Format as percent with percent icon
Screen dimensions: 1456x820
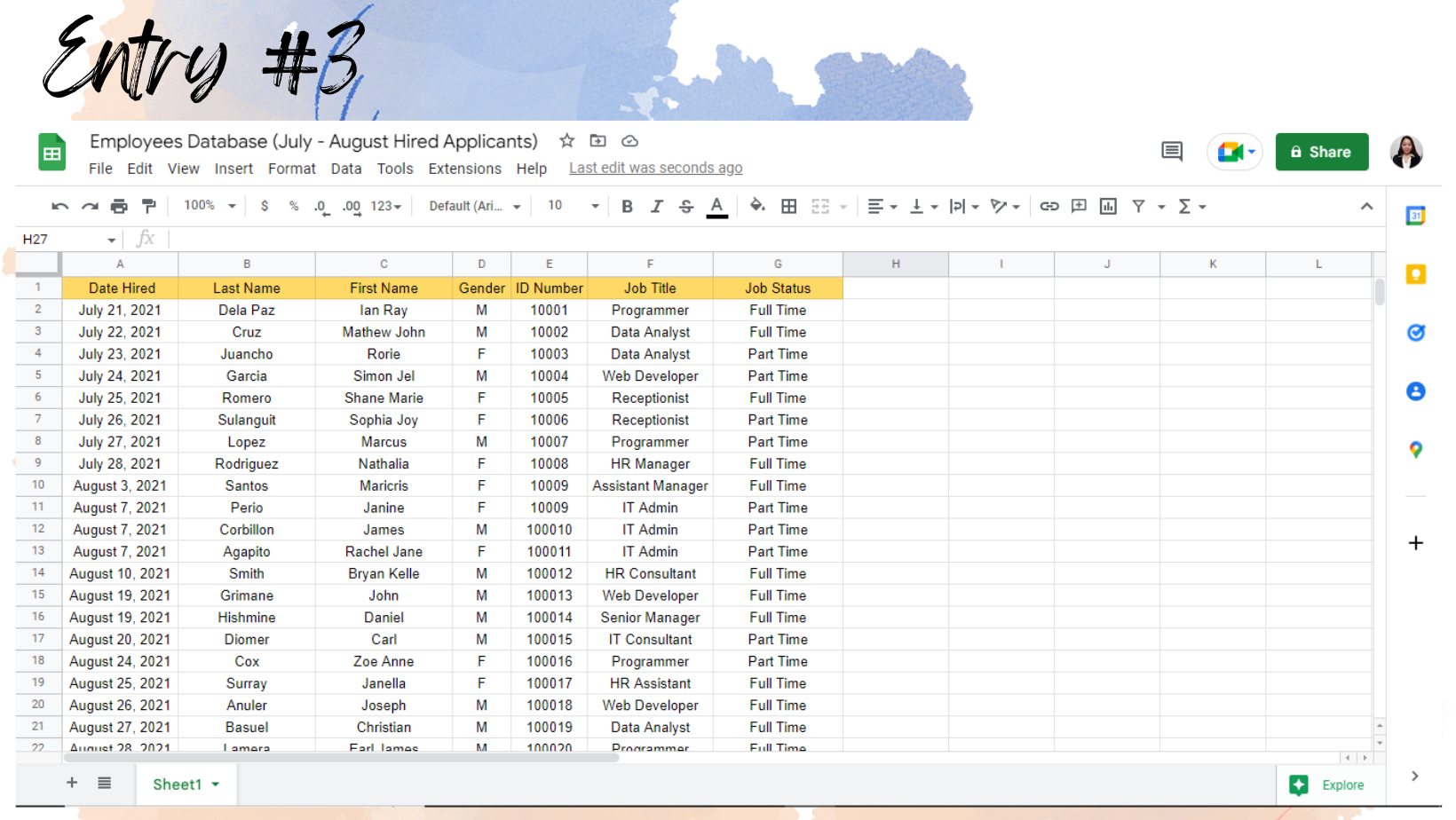[294, 206]
